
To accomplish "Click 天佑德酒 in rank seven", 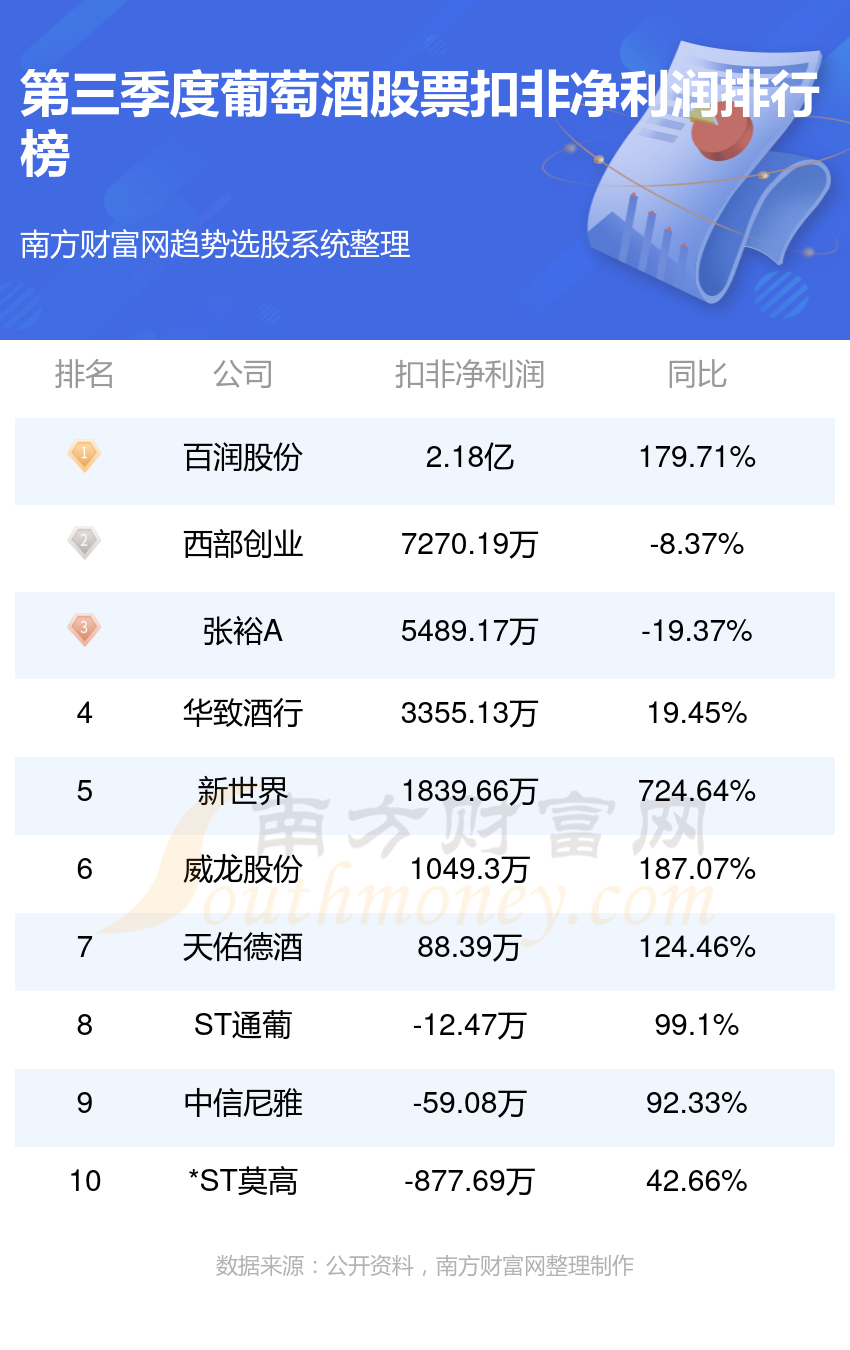I will click(243, 947).
